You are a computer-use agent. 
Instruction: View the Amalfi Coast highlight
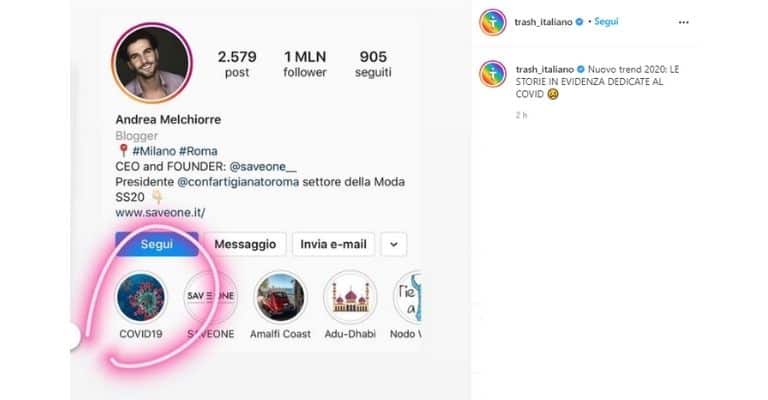pyautogui.click(x=280, y=297)
